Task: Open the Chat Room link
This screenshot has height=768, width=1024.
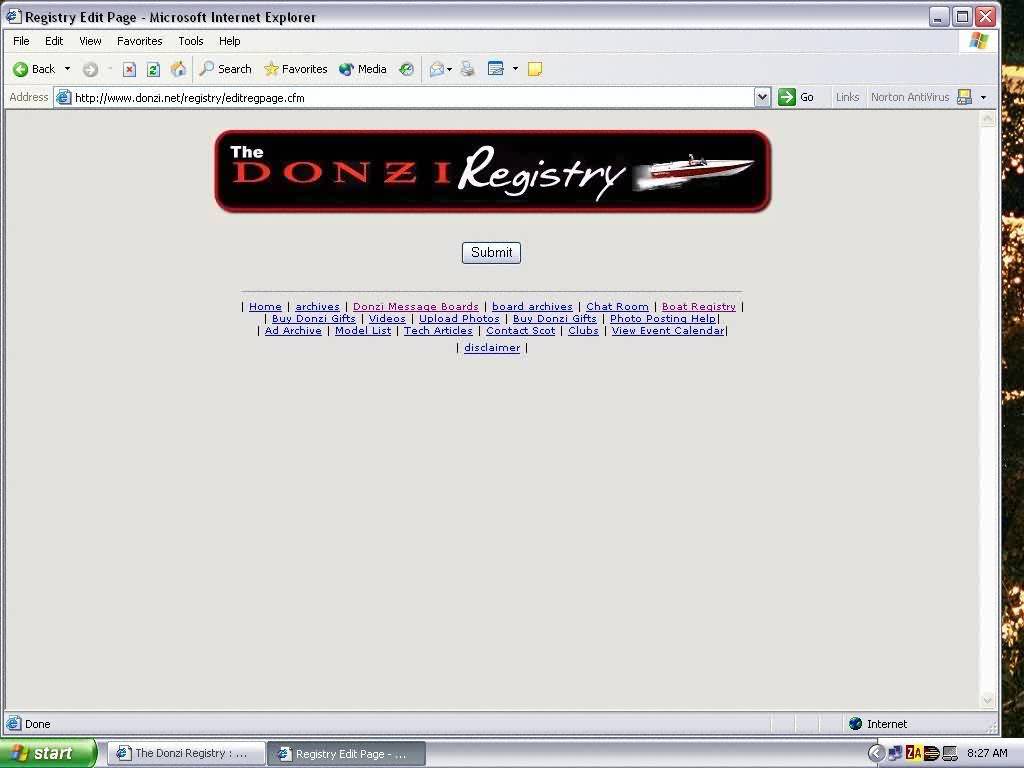Action: 617,306
